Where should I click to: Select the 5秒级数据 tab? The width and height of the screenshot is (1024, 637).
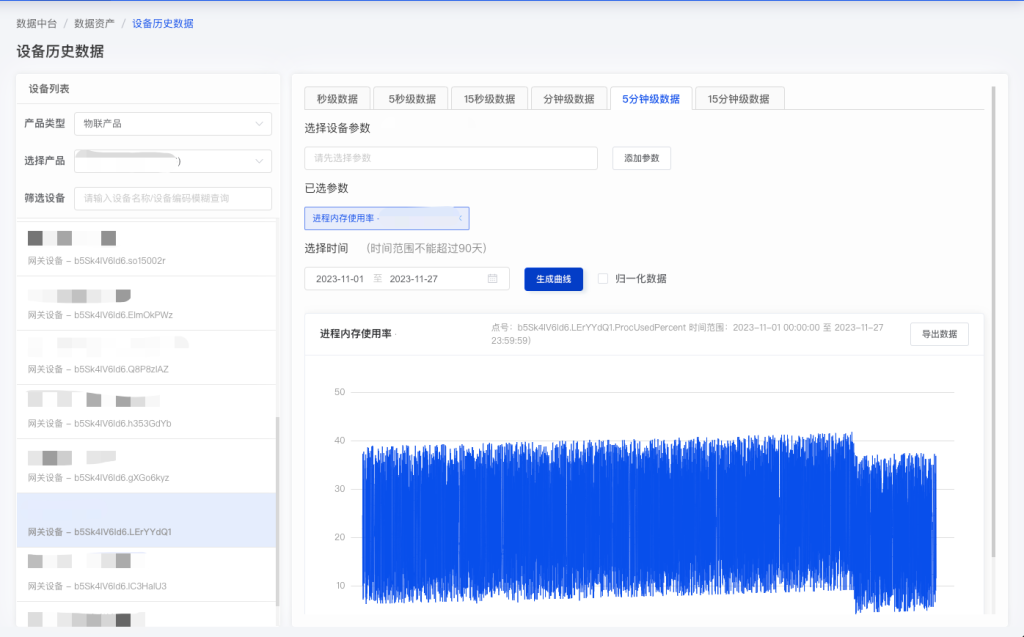(409, 98)
